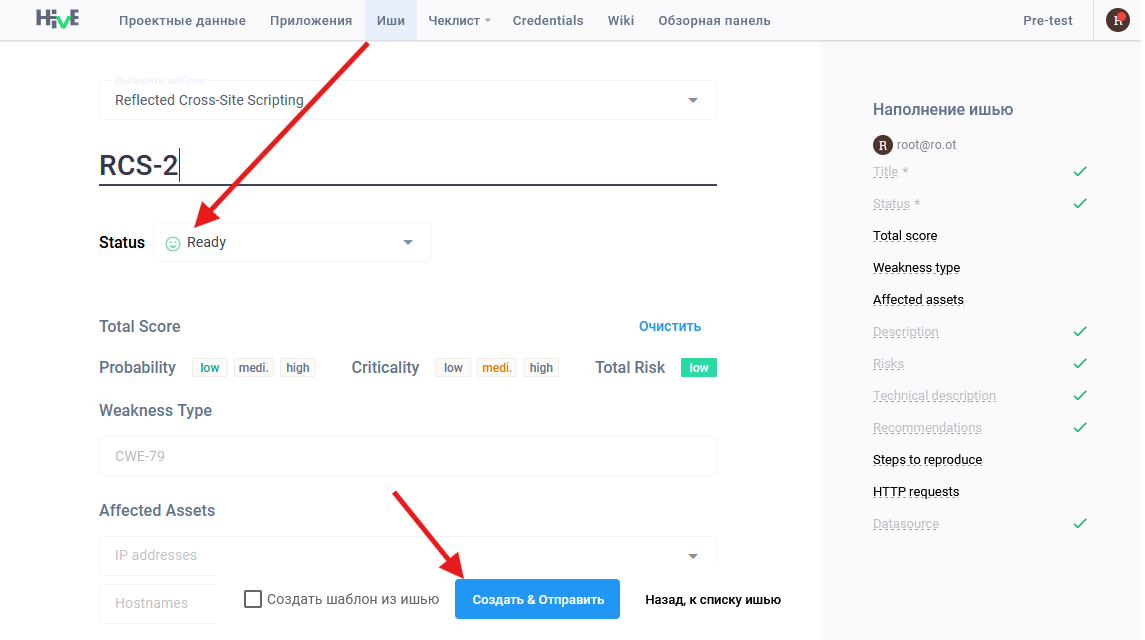
Task: Expand the IP addresses dropdown
Action: (693, 556)
